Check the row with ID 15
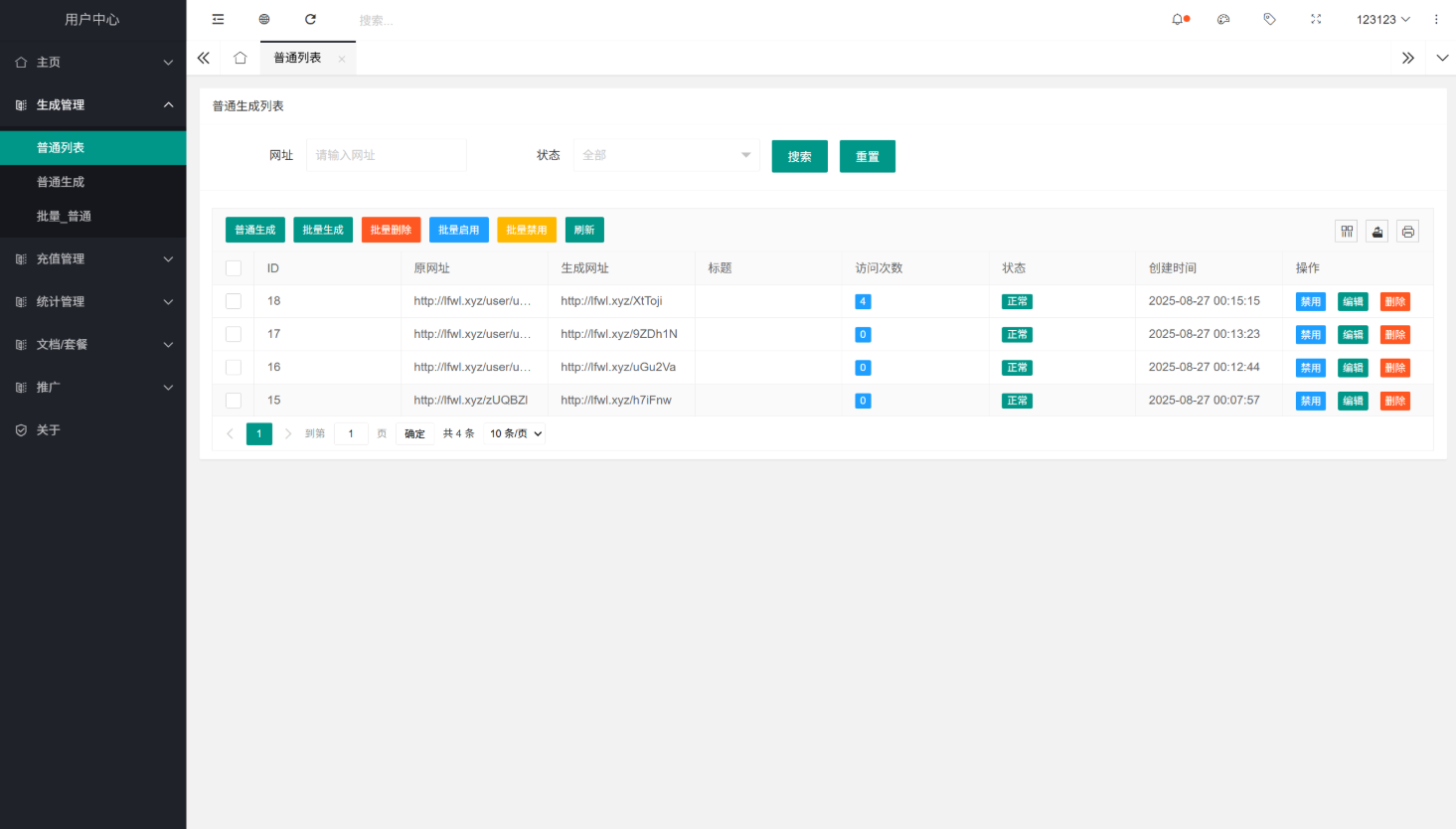The image size is (1456, 829). (234, 401)
